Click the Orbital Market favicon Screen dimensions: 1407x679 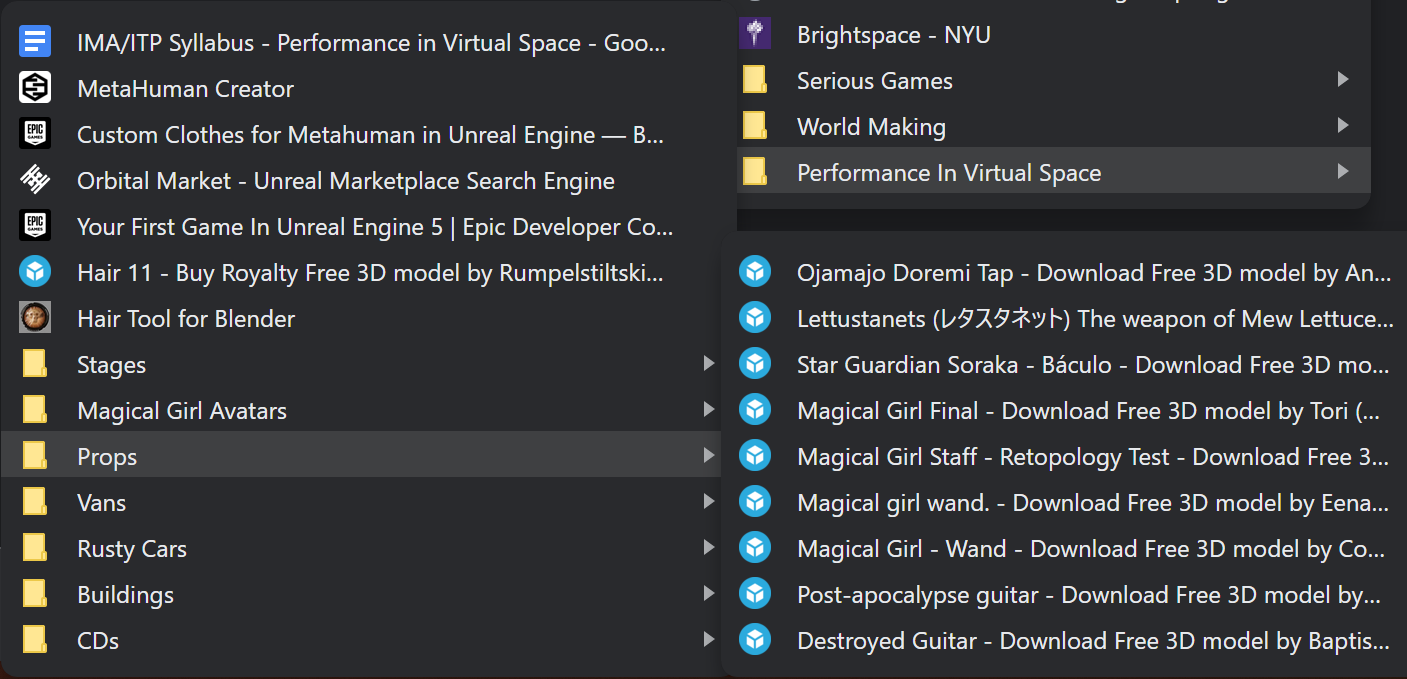coord(35,181)
